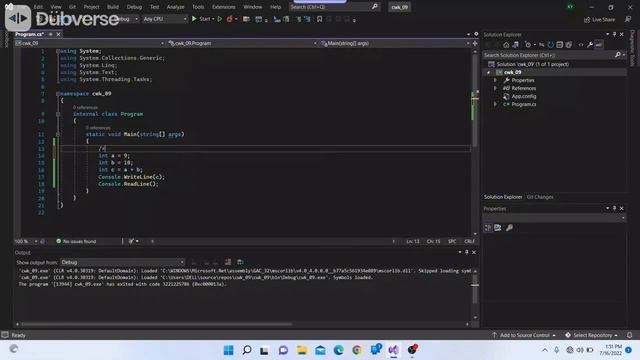Click the Solution Explorer search magnifier icon
This screenshot has width=640, height=360.
click(x=618, y=55)
